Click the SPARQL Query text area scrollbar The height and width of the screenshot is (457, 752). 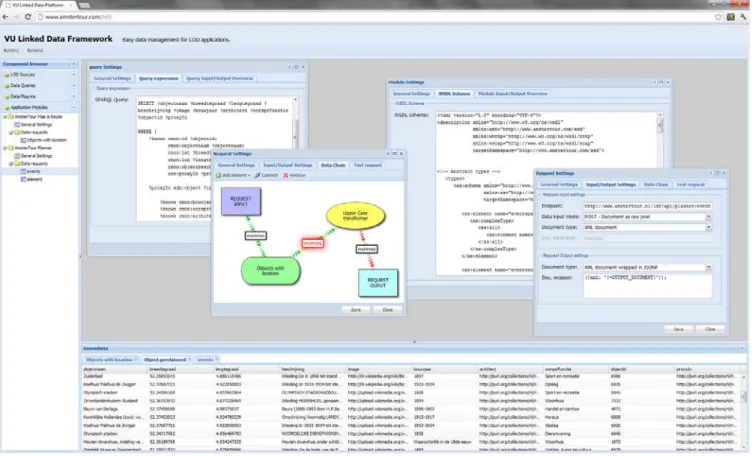[295, 158]
